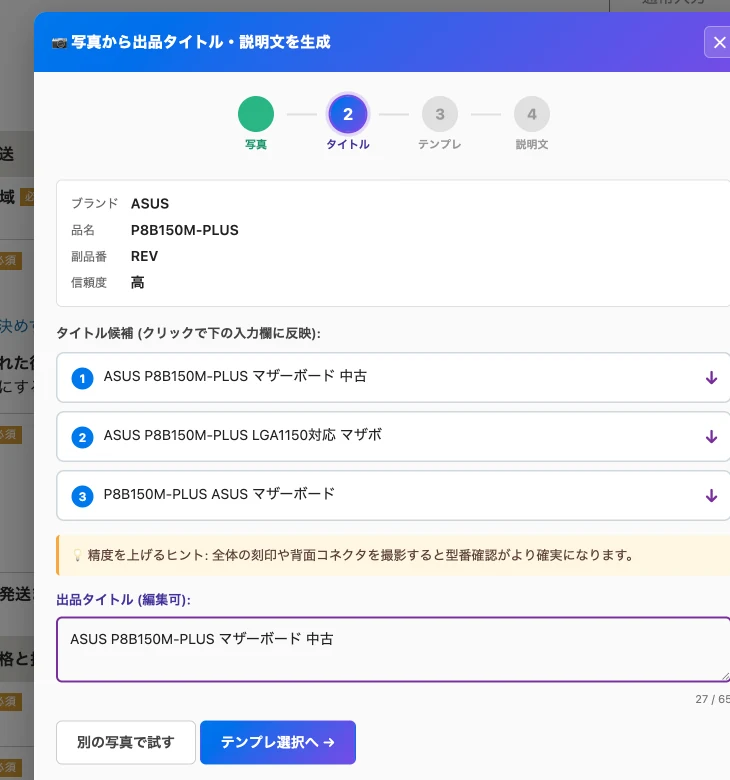Click the textarea resize handle corner

click(726, 677)
